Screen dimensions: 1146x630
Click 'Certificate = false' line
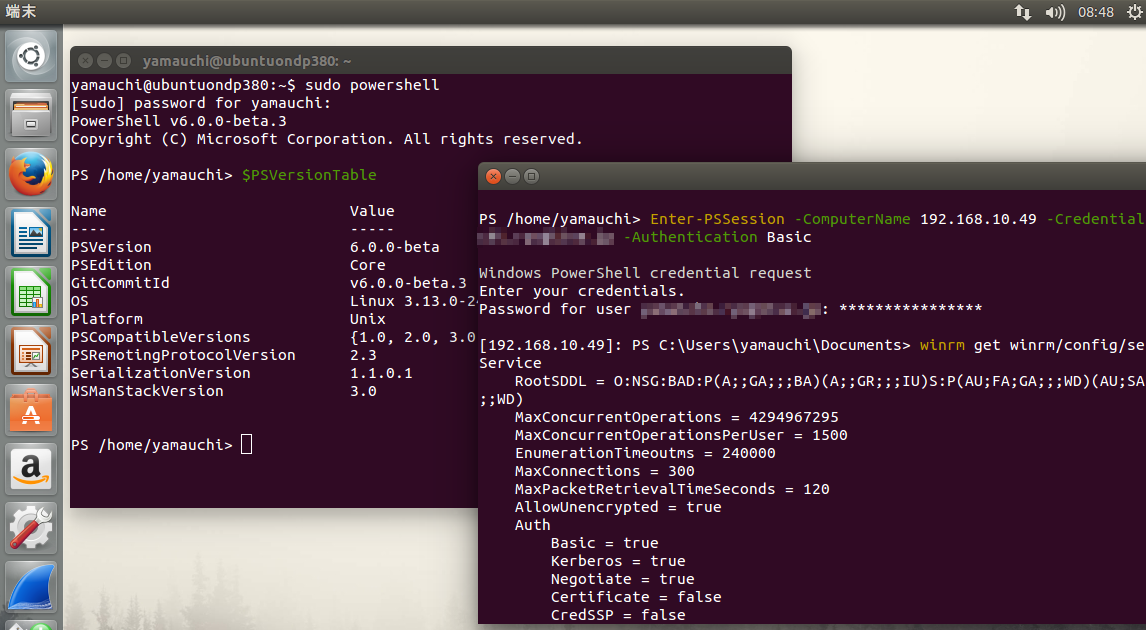tap(636, 596)
